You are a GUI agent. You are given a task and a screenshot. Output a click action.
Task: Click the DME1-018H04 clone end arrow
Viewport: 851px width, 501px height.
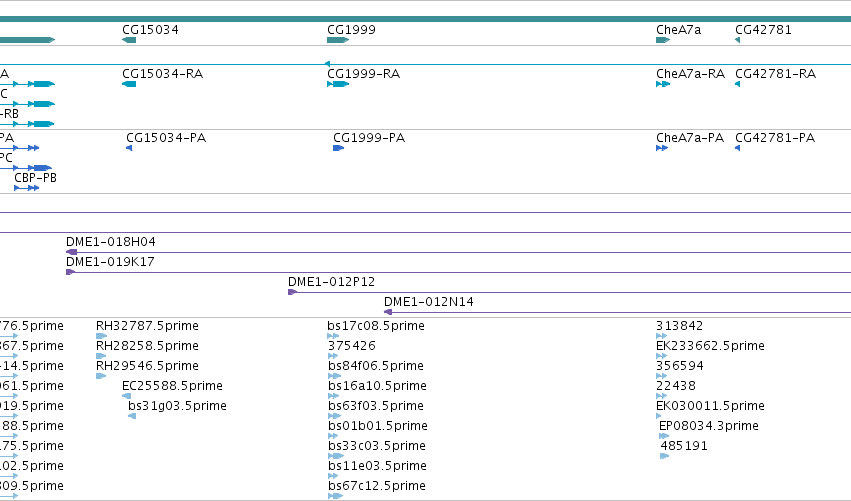71,252
